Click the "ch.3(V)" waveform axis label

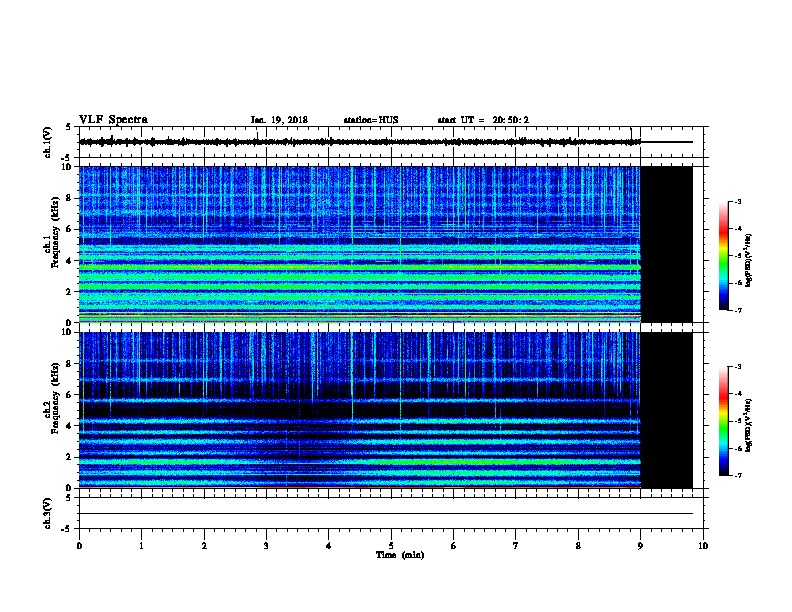(x=47, y=513)
